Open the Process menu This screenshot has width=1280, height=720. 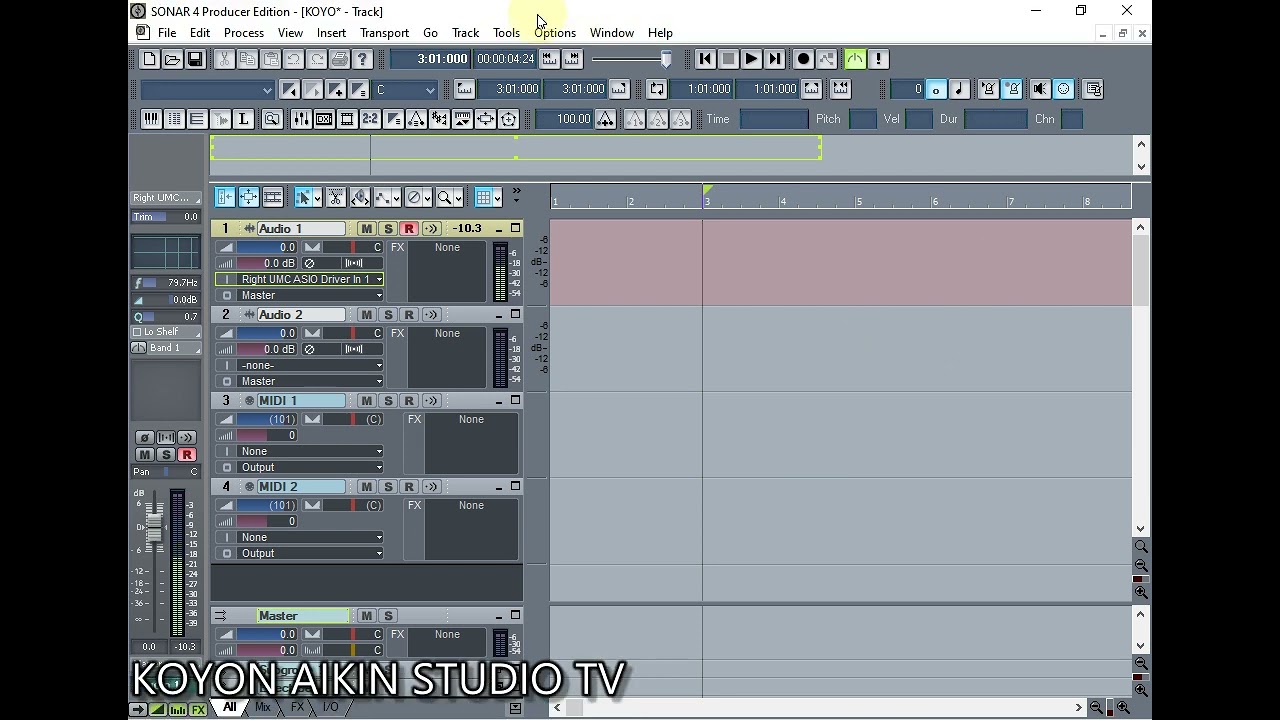click(x=244, y=33)
